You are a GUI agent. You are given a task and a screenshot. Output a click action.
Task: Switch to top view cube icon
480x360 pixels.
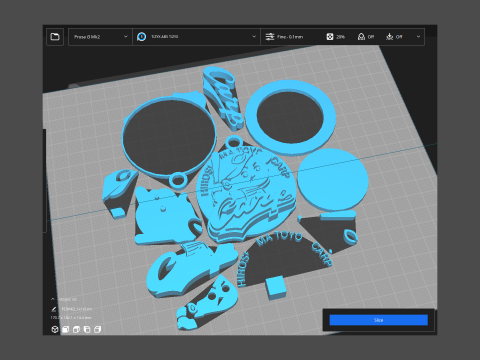coord(76,329)
